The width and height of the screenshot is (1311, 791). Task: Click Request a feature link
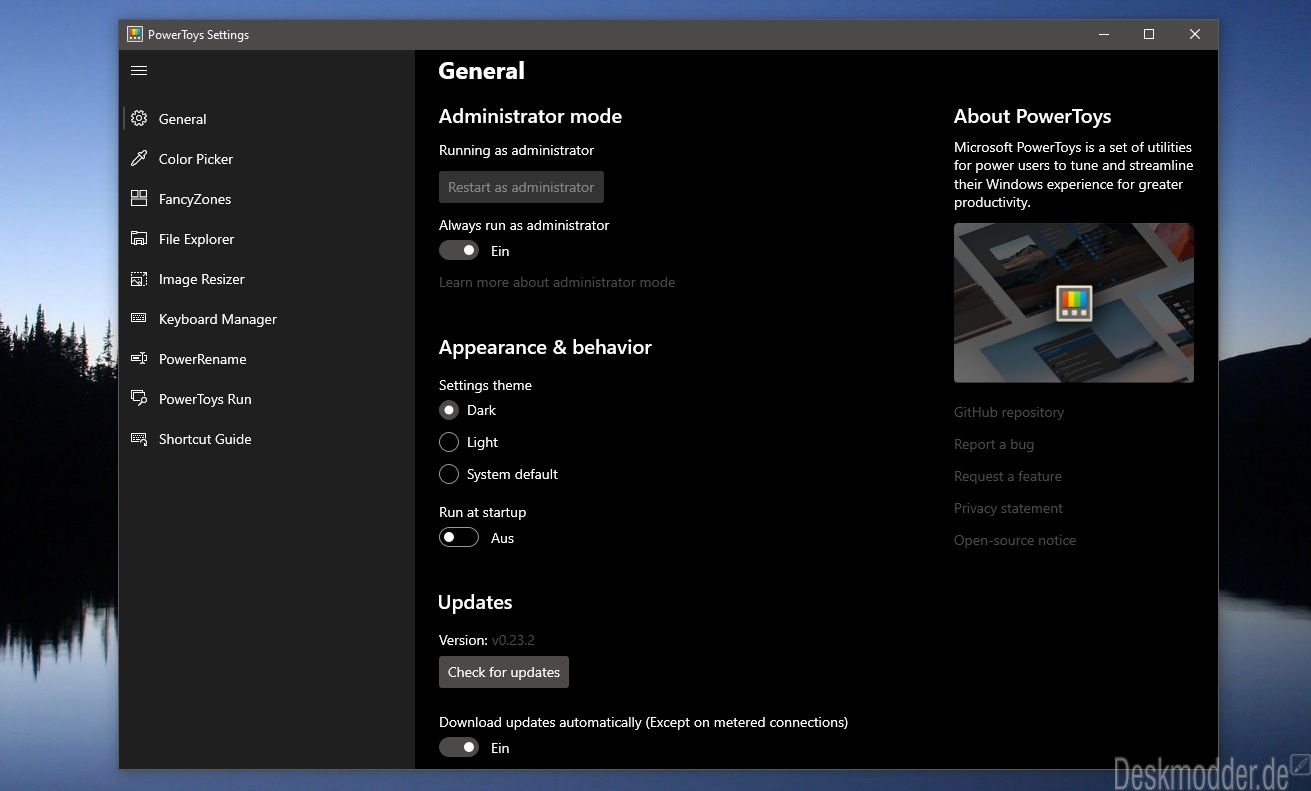click(x=1008, y=476)
